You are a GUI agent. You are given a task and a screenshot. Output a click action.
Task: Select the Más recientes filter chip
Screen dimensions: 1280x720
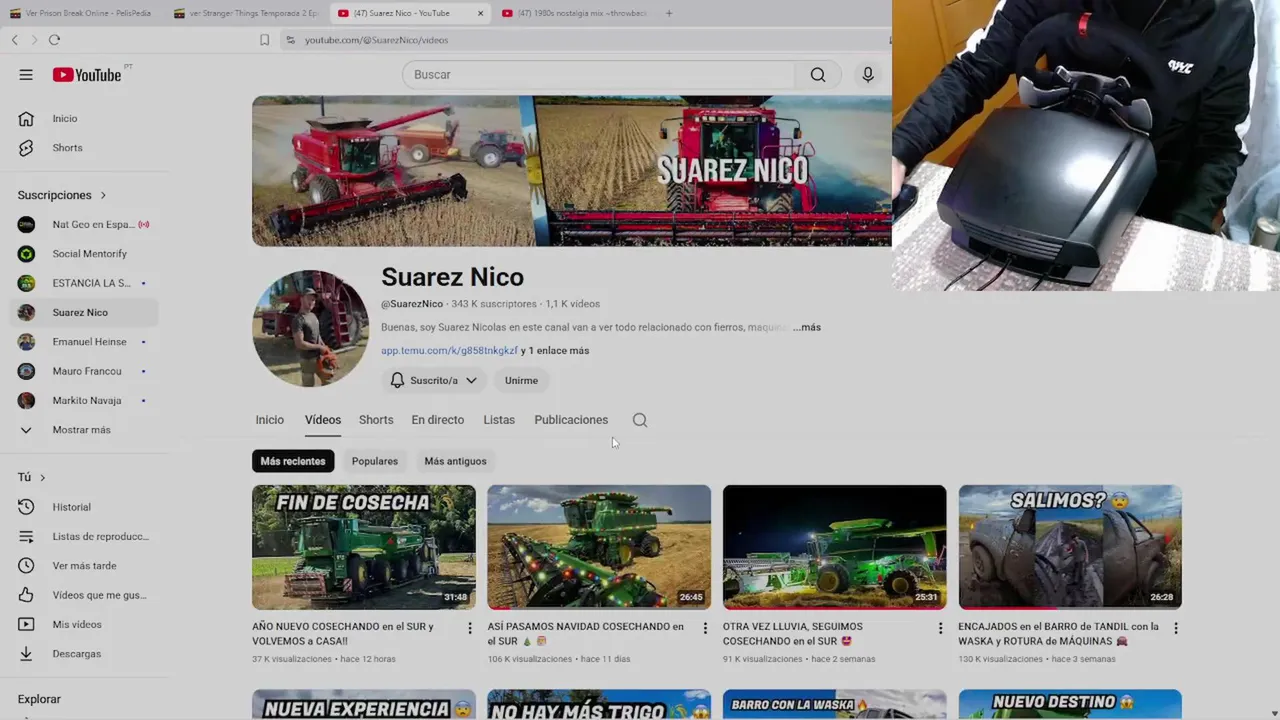[293, 461]
